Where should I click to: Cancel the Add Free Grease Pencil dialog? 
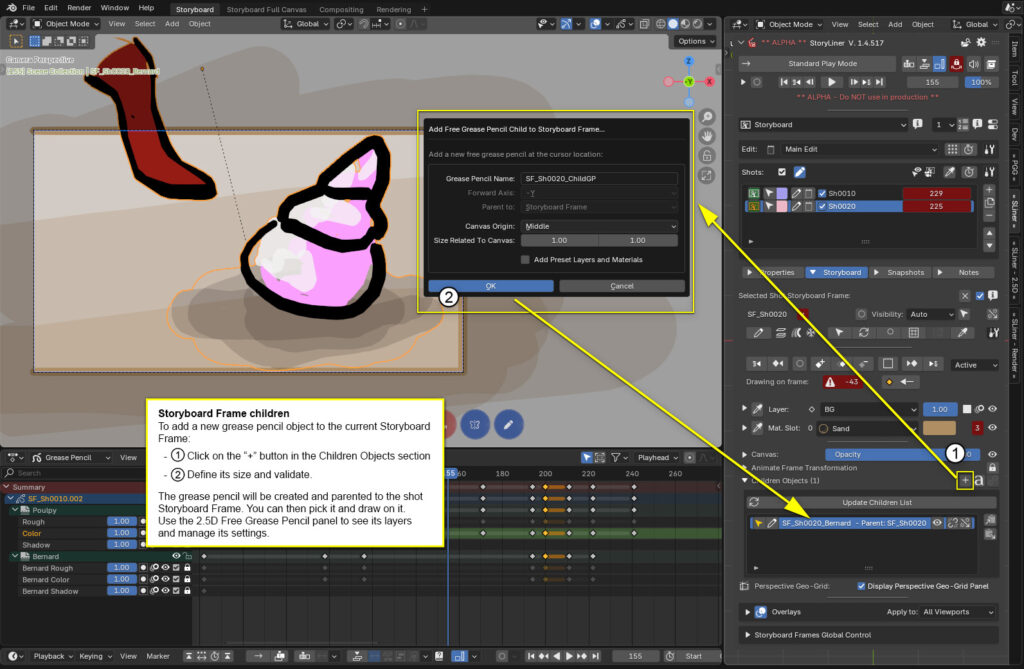pyautogui.click(x=622, y=286)
